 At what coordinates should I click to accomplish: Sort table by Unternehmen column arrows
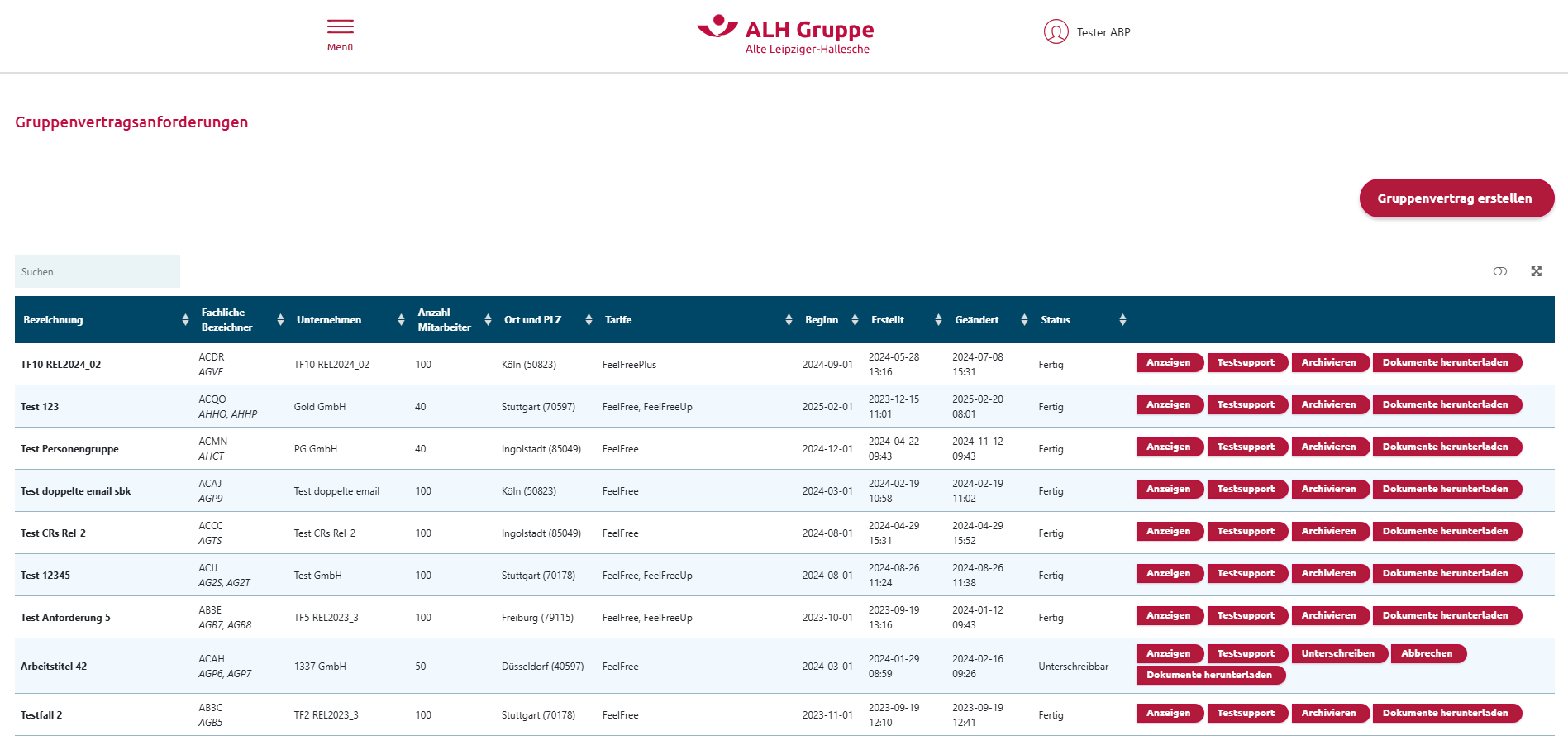pos(401,320)
